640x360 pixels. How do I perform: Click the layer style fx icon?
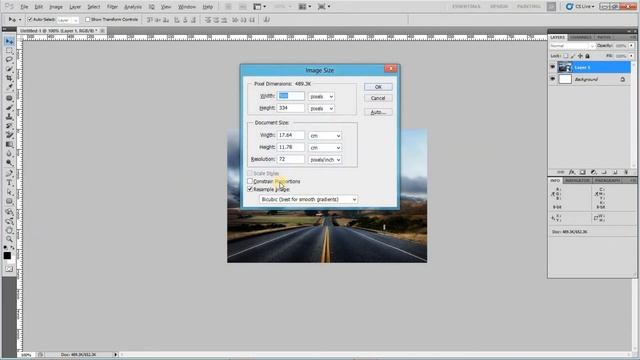(x=572, y=172)
